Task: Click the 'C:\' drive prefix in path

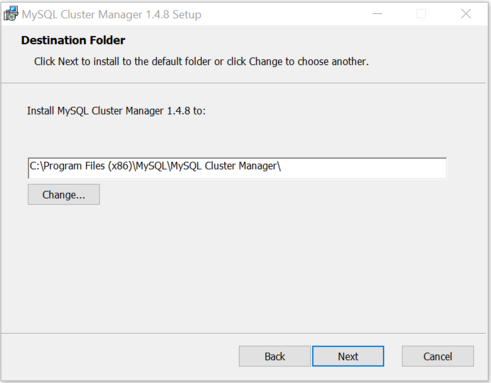Action: [36, 166]
